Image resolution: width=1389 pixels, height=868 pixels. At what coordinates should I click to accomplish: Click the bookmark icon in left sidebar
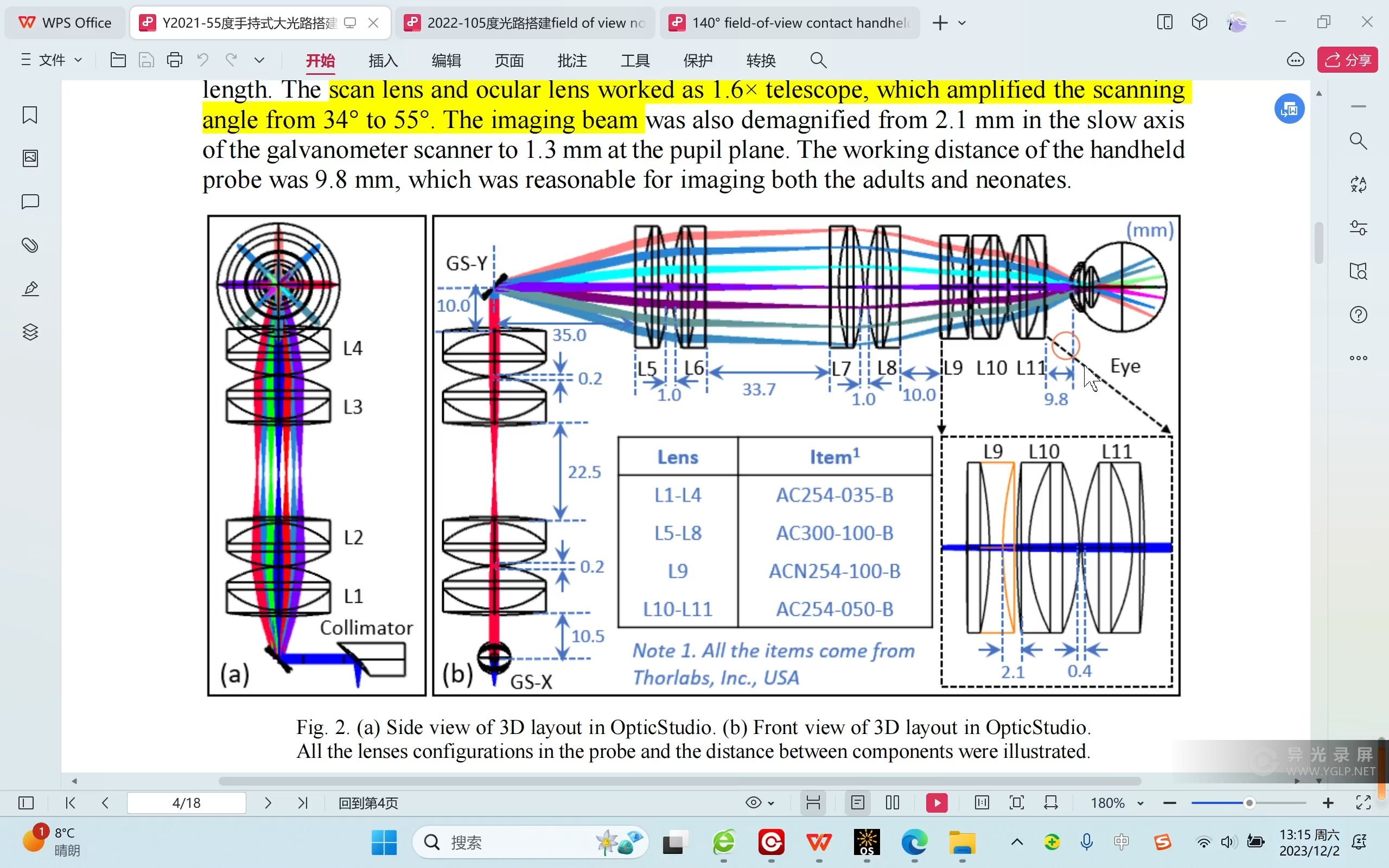point(28,114)
